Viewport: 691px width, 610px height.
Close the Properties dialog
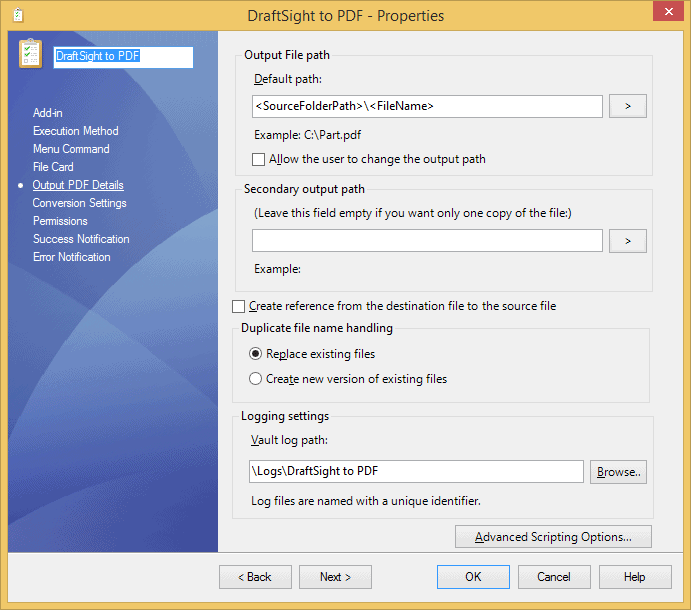pos(668,11)
